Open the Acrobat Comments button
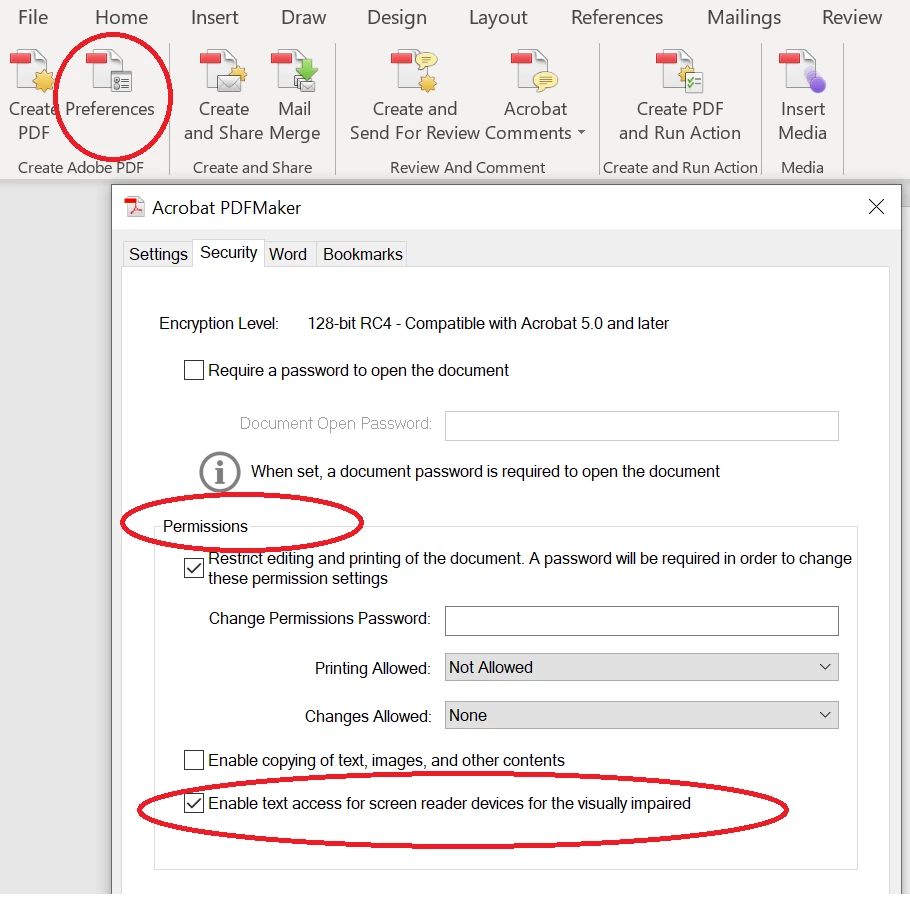The image size is (910, 906). click(535, 96)
